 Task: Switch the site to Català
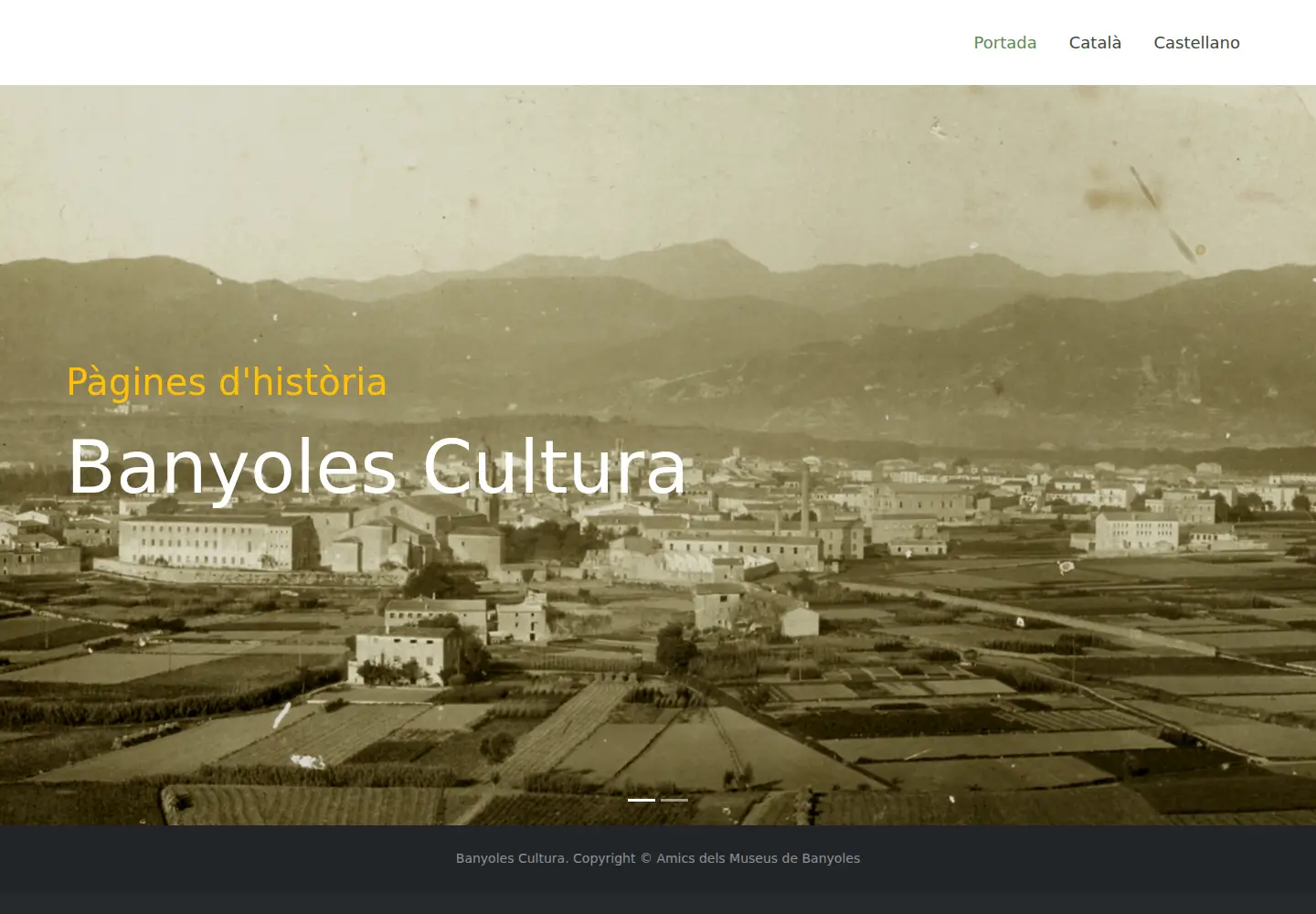click(1095, 43)
